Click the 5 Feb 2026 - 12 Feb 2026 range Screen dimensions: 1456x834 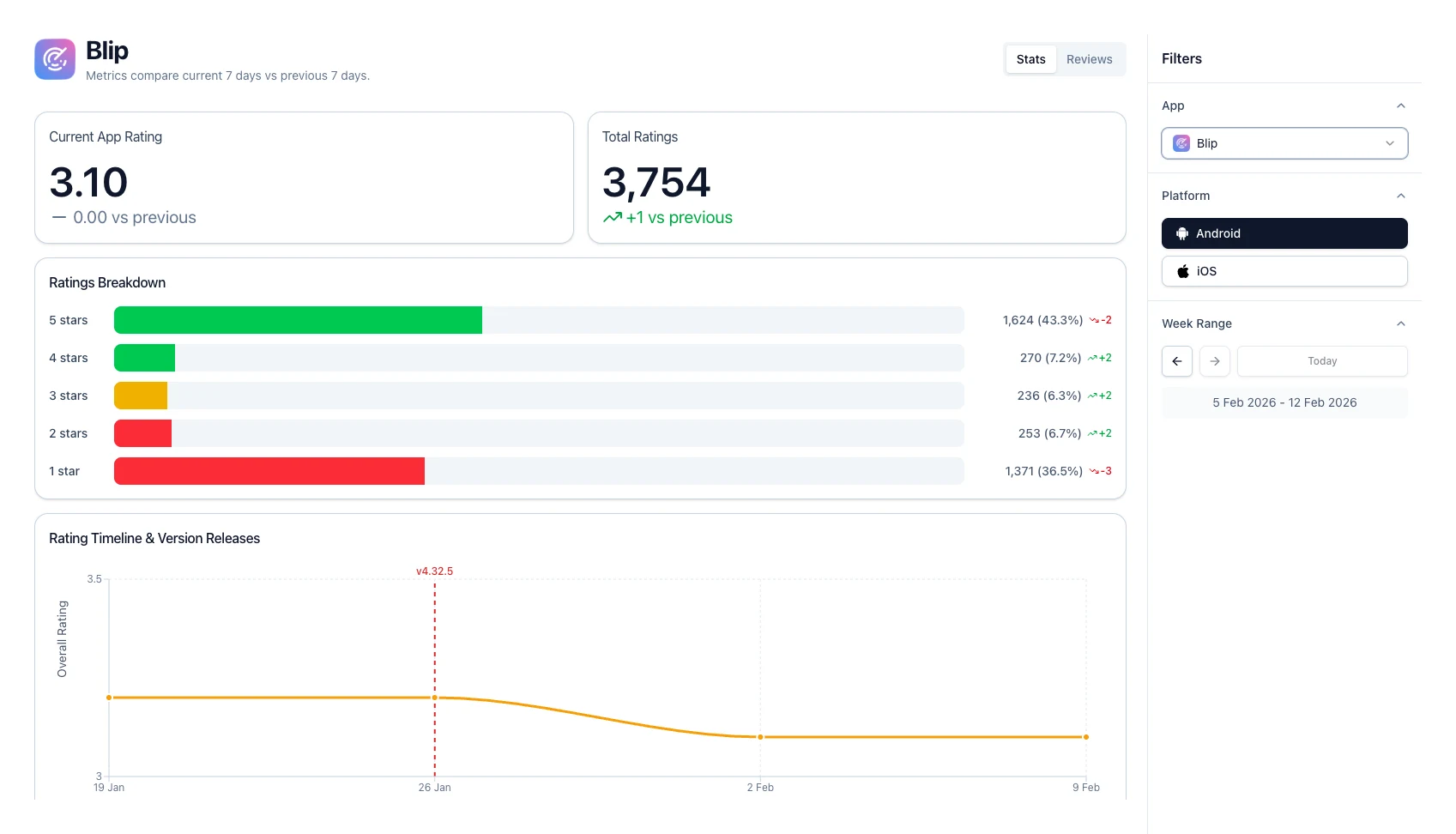click(1284, 402)
